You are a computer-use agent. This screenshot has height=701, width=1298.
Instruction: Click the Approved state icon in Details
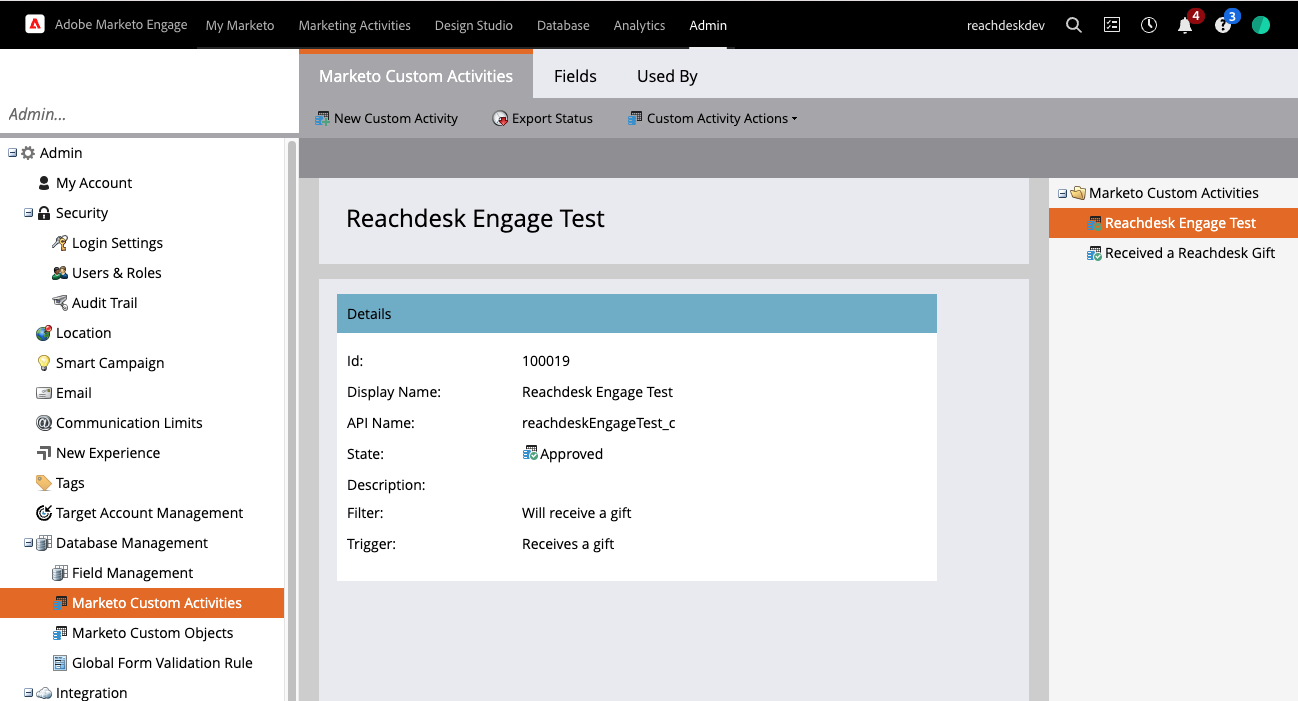click(x=530, y=454)
